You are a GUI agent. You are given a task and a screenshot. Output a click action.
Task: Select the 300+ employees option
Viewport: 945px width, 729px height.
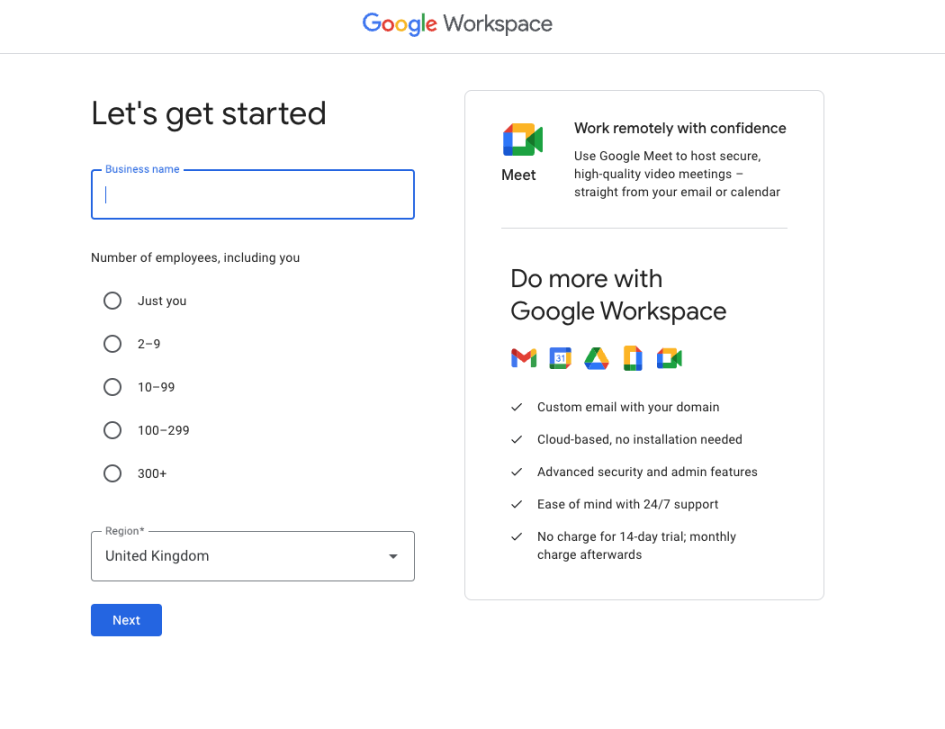click(x=112, y=473)
